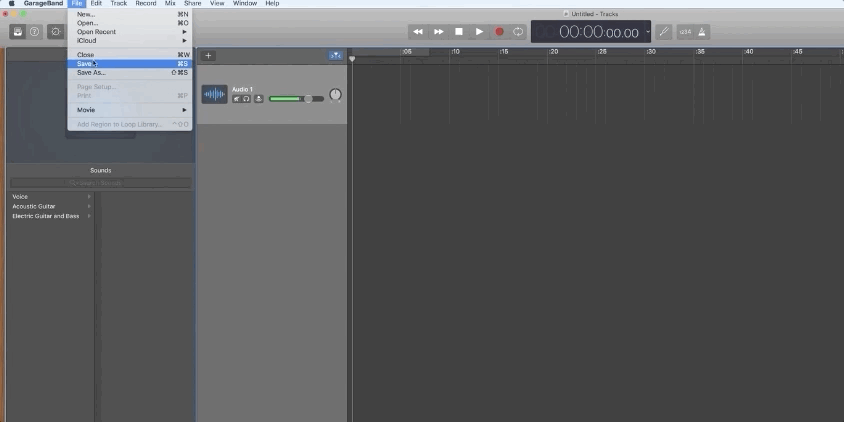Click the 00:00:00.00 time display

[599, 32]
